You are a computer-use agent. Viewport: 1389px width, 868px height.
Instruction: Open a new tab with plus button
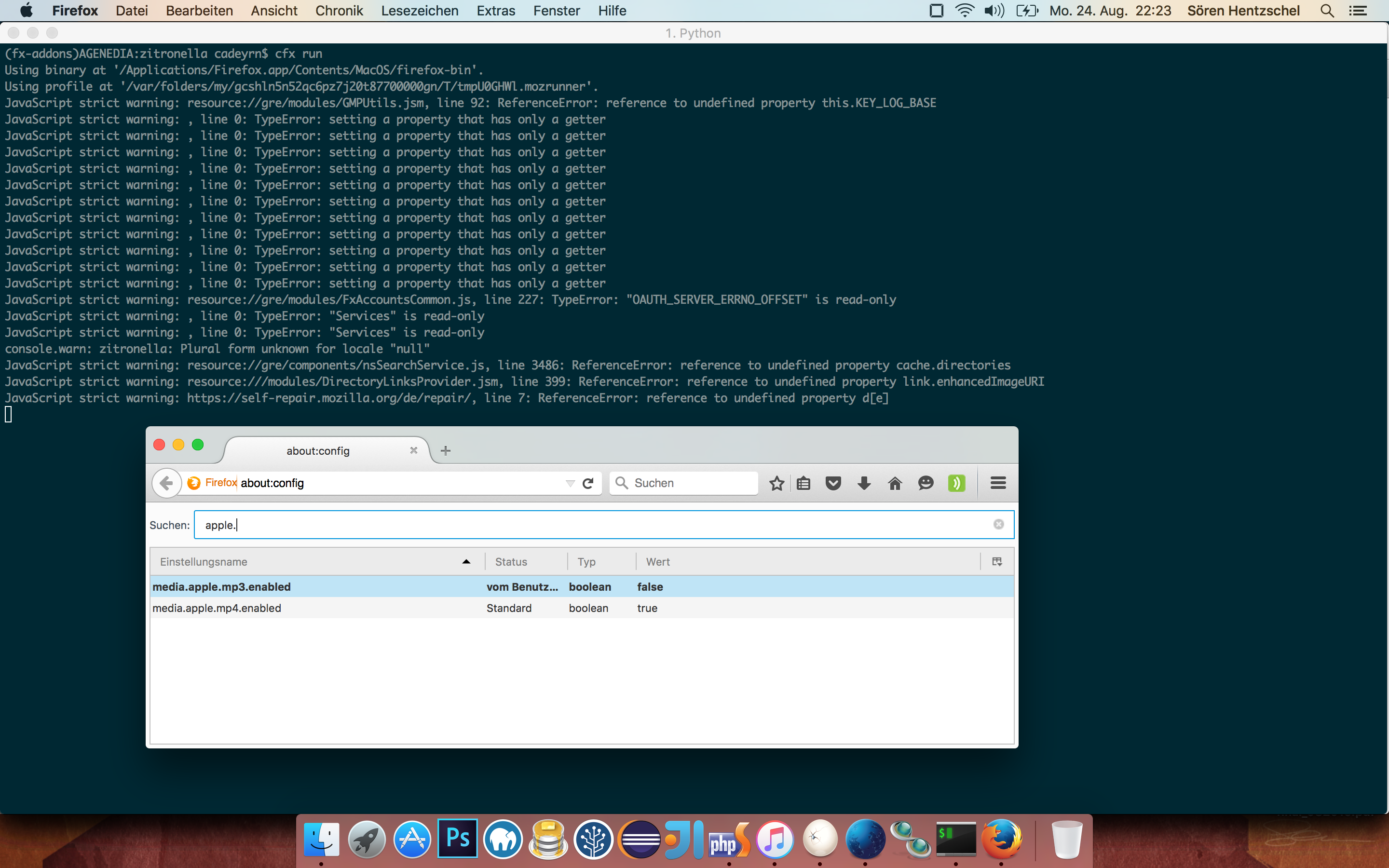[446, 451]
